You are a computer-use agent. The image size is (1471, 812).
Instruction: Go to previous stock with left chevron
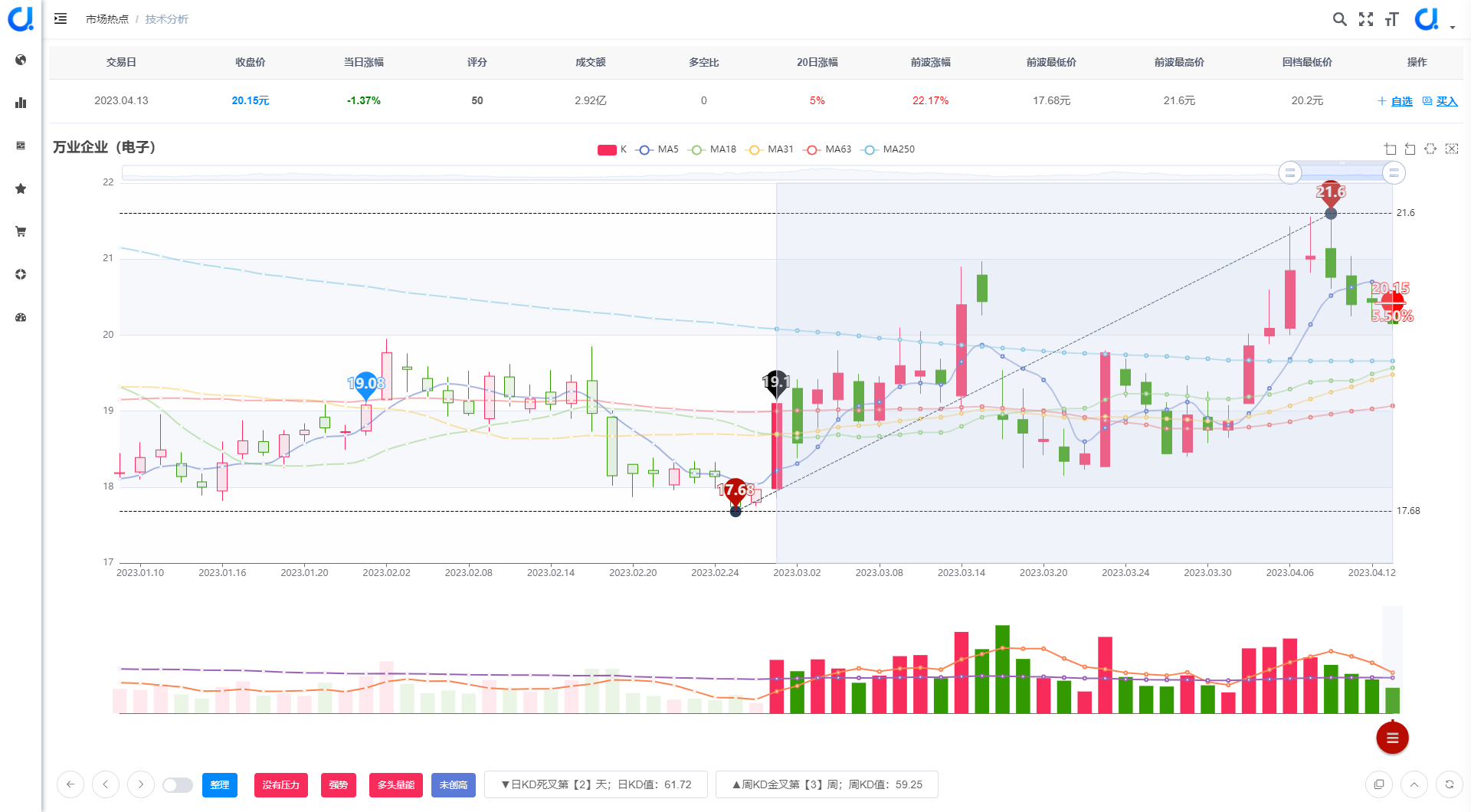point(106,784)
